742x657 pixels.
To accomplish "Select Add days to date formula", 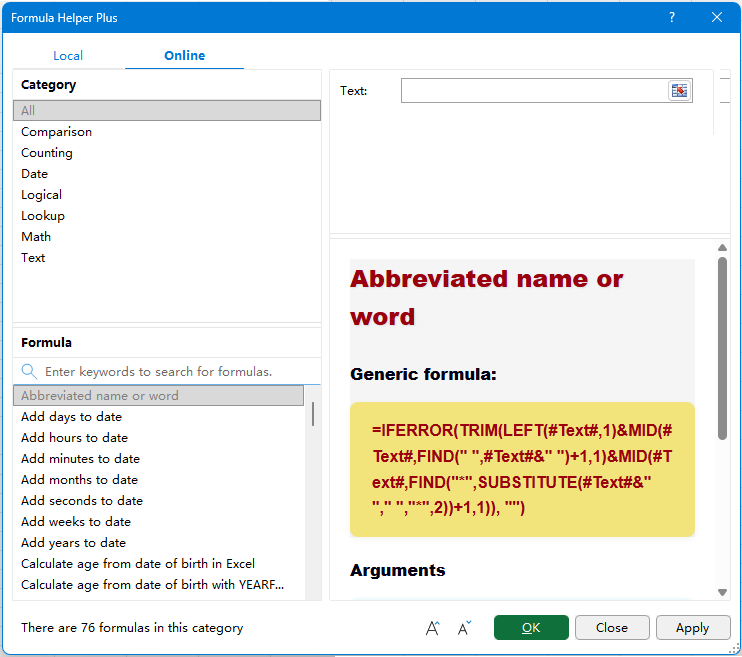I will 159,417.
